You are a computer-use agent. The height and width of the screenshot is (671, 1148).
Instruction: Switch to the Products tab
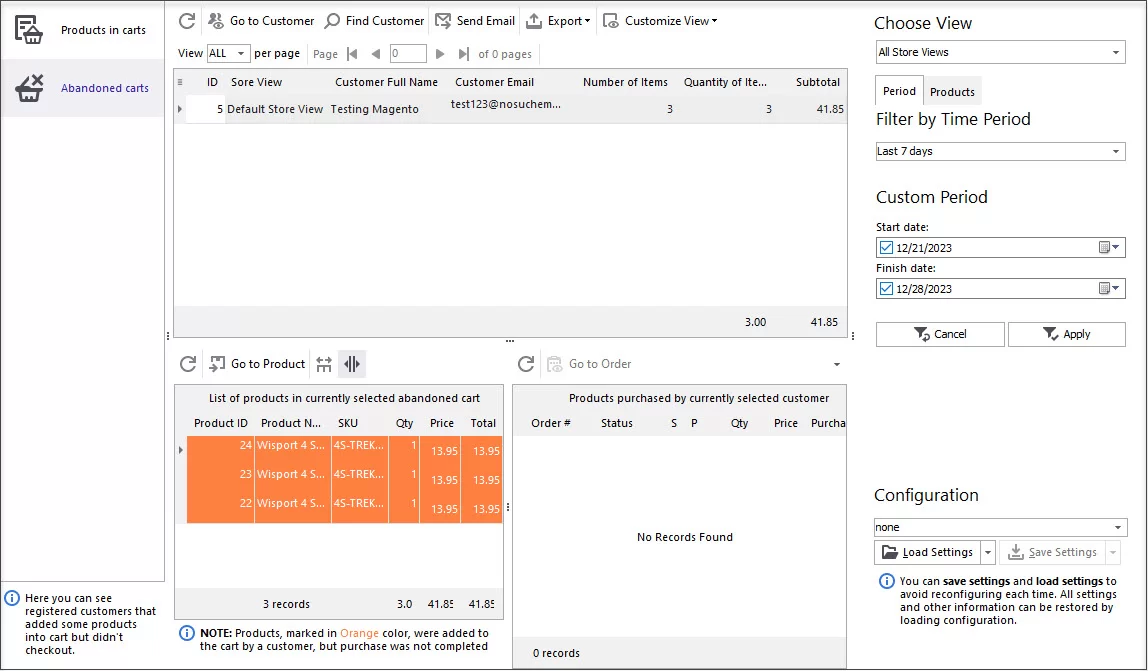(x=952, y=92)
